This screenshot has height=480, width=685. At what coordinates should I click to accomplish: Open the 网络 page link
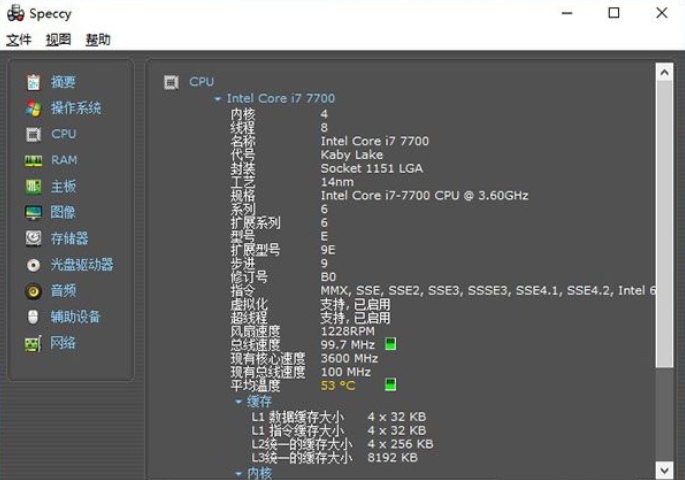63,343
